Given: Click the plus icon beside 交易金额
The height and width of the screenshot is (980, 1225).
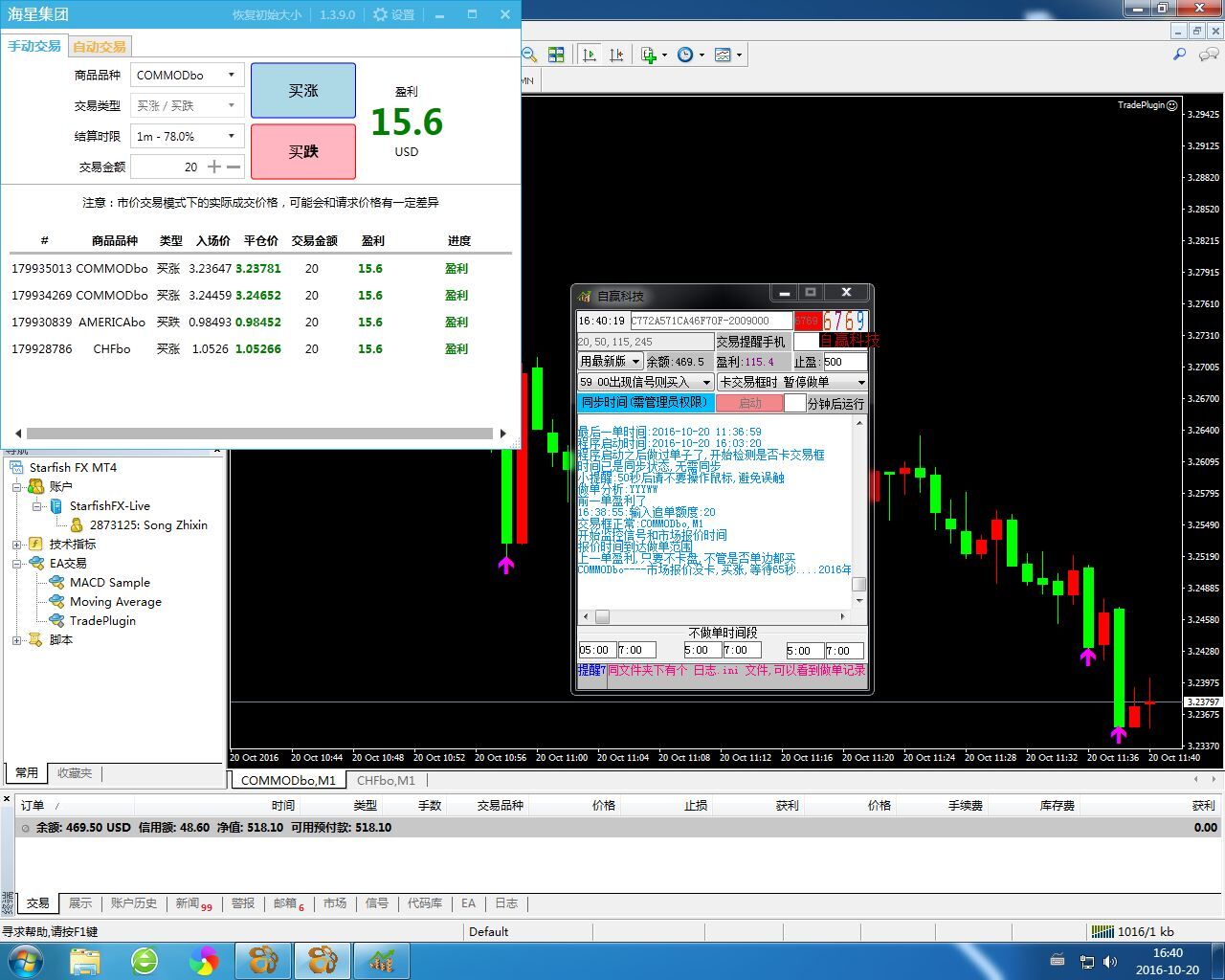Looking at the screenshot, I should click(214, 167).
